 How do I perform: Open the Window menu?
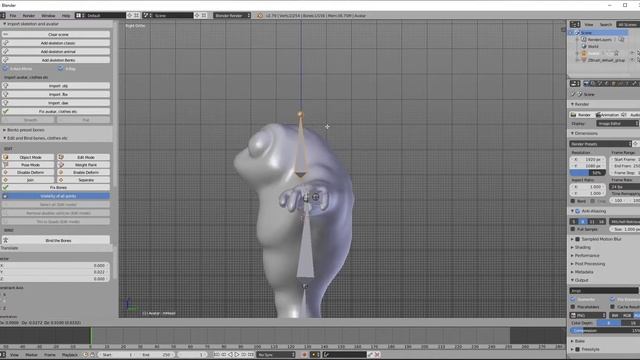[48, 16]
